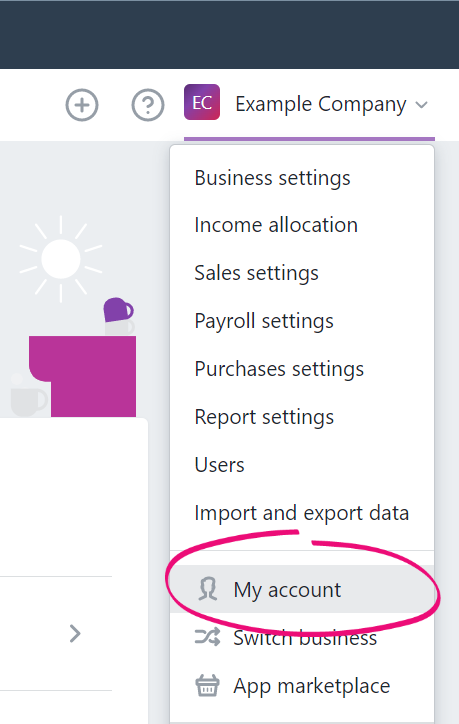Go to Sales settings
This screenshot has width=459, height=724.
click(x=256, y=273)
